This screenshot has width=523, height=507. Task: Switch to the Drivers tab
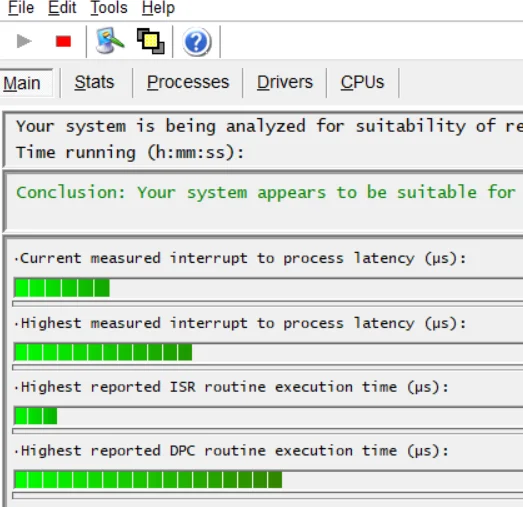pyautogui.click(x=285, y=82)
